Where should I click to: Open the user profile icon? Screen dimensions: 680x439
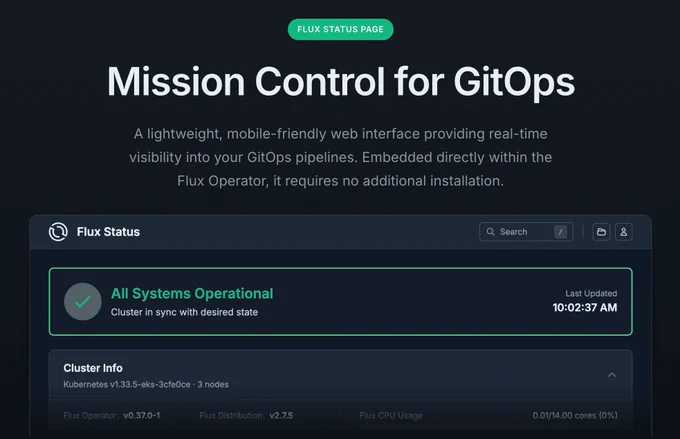point(624,232)
